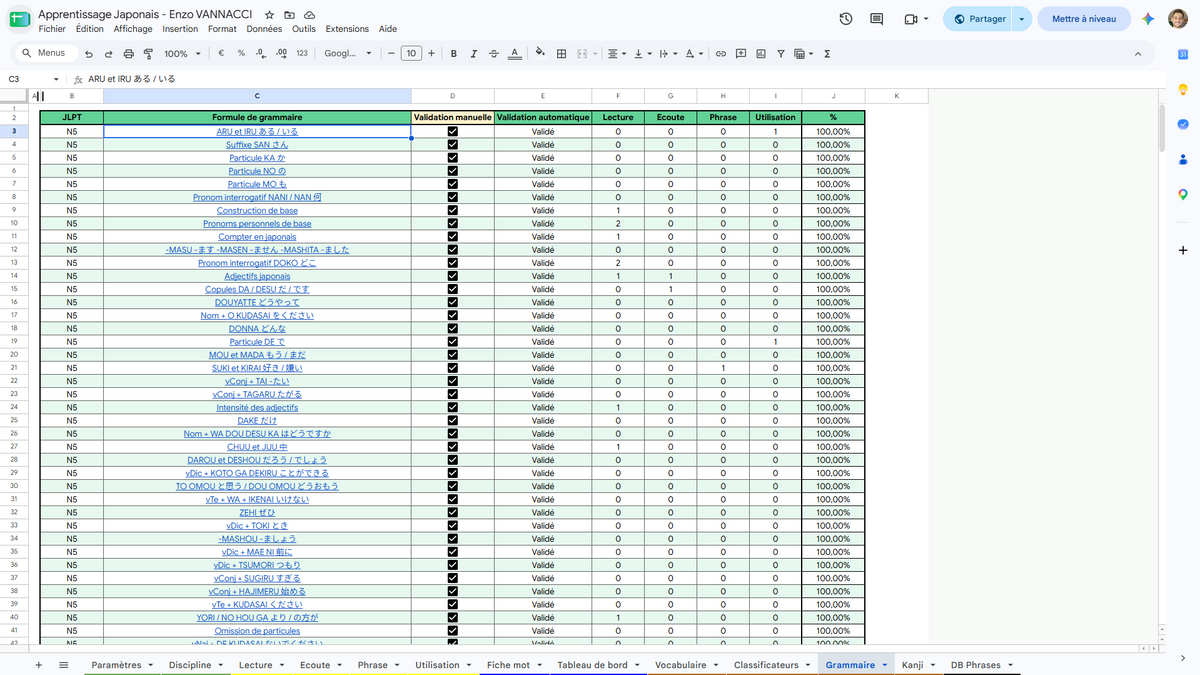Open Google Keep in side panel
Viewport: 1200px width, 675px height.
[1183, 89]
